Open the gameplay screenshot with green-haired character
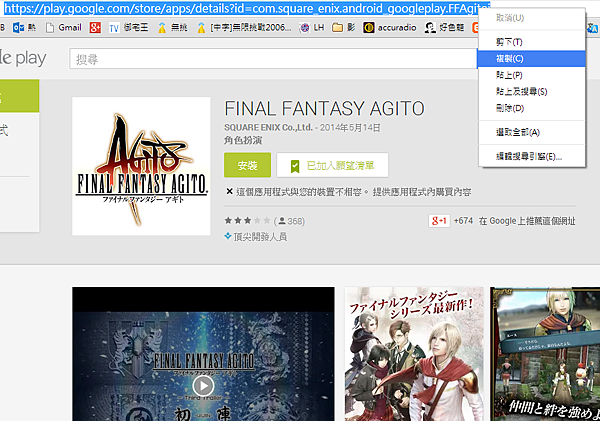Viewport: 600px width, 421px height. click(x=545, y=354)
